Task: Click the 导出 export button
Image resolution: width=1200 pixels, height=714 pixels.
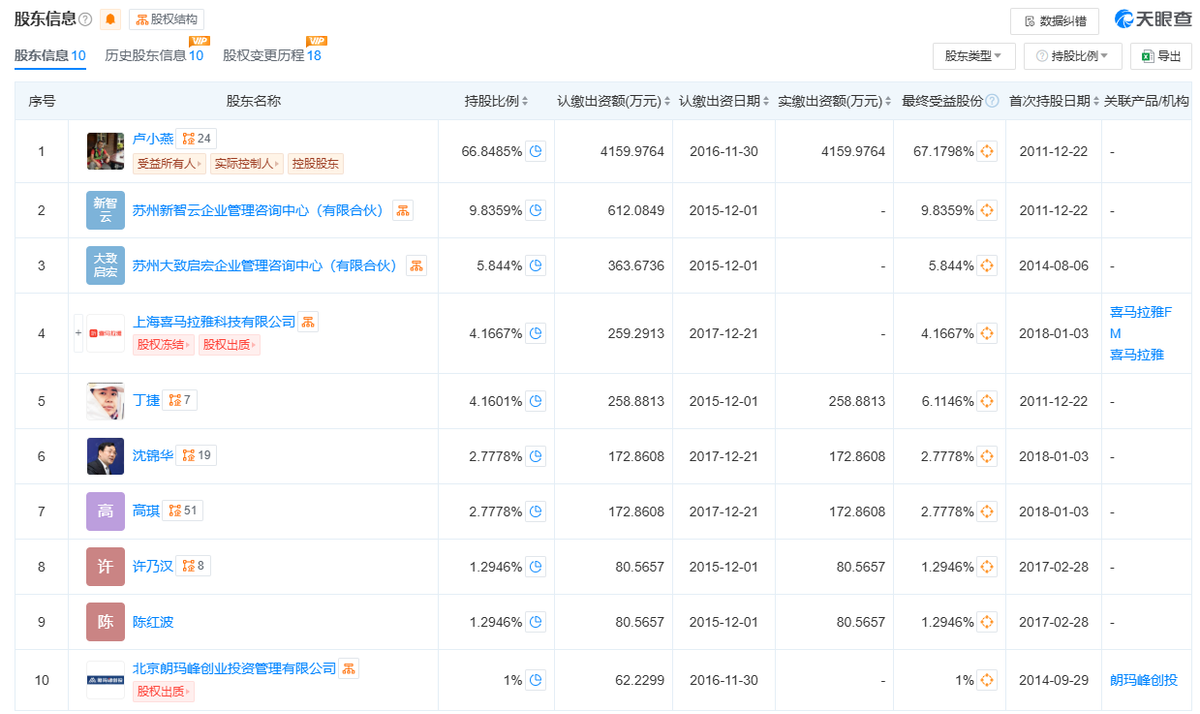Action: 1161,56
